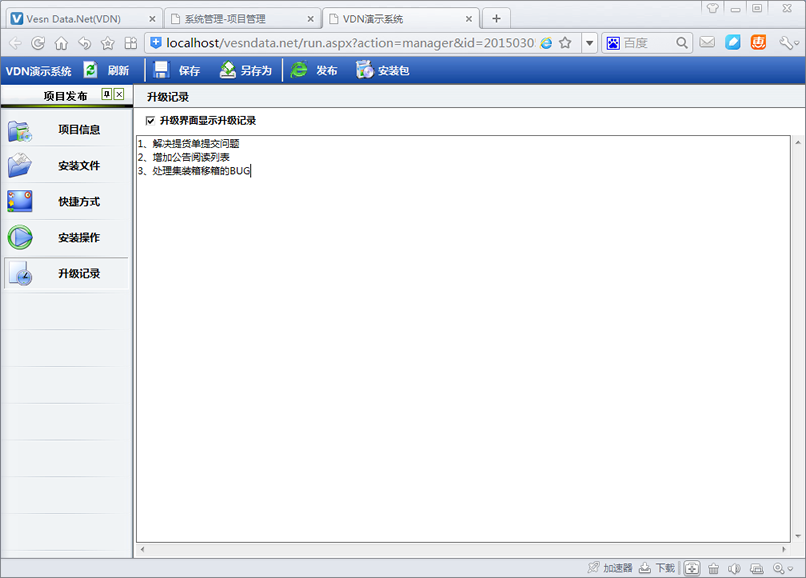Click 加速器 in the status bar
806x578 pixels.
pyautogui.click(x=610, y=568)
